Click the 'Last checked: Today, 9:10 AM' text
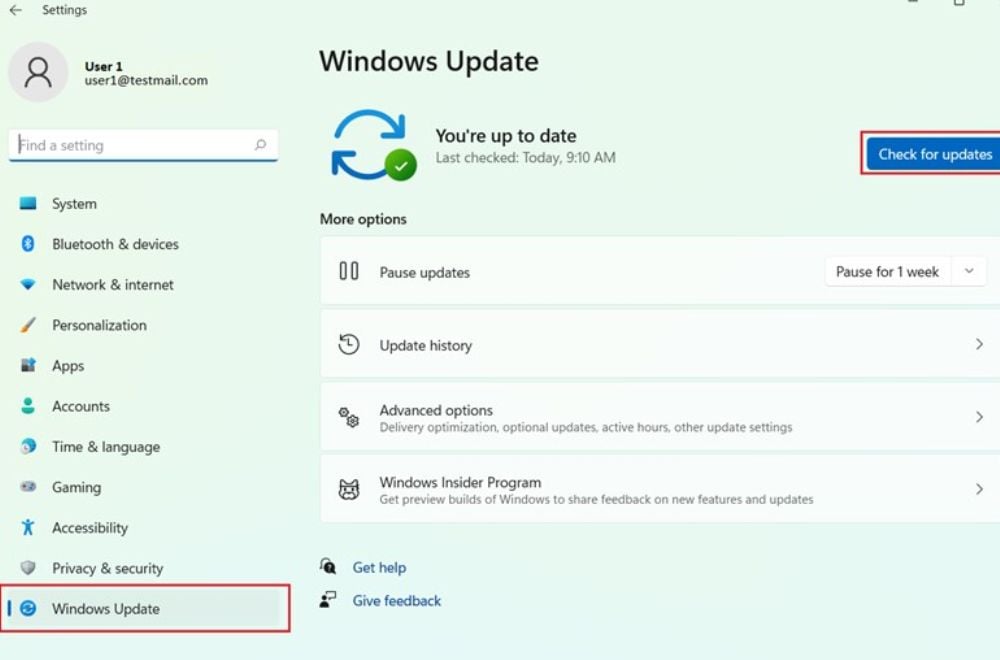The width and height of the screenshot is (1000, 660). (526, 158)
